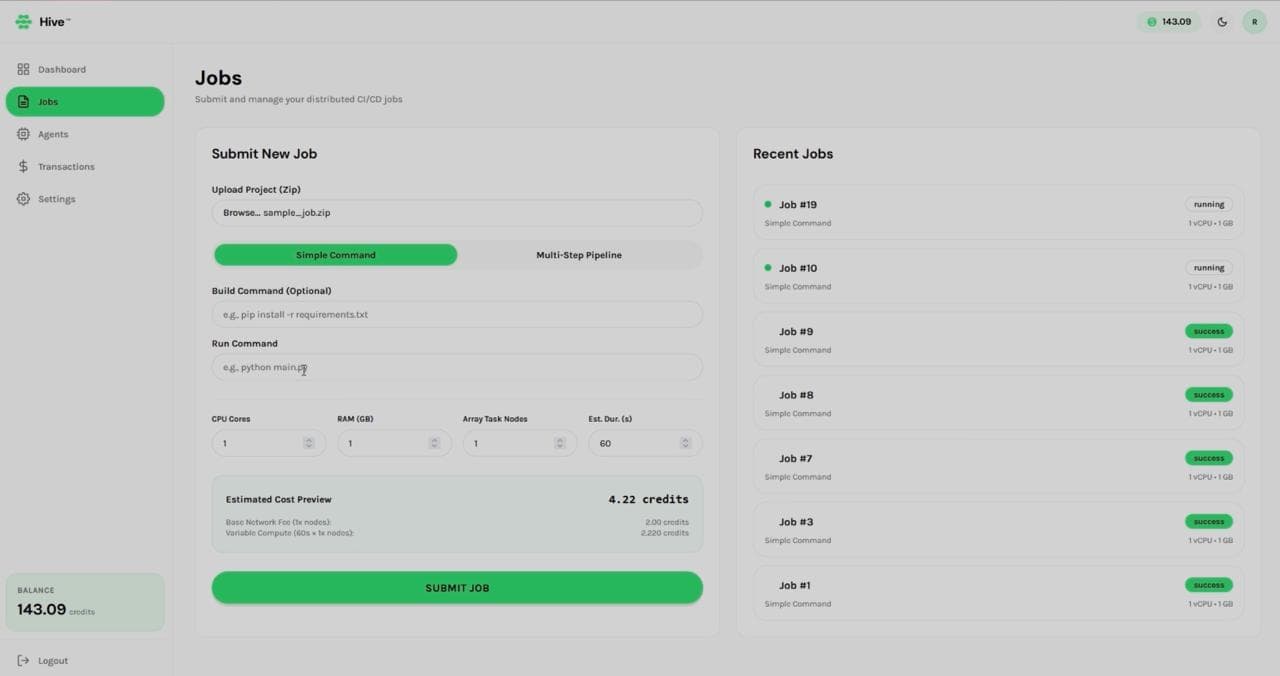Open the Agents page
The width and height of the screenshot is (1280, 676).
click(x=85, y=134)
